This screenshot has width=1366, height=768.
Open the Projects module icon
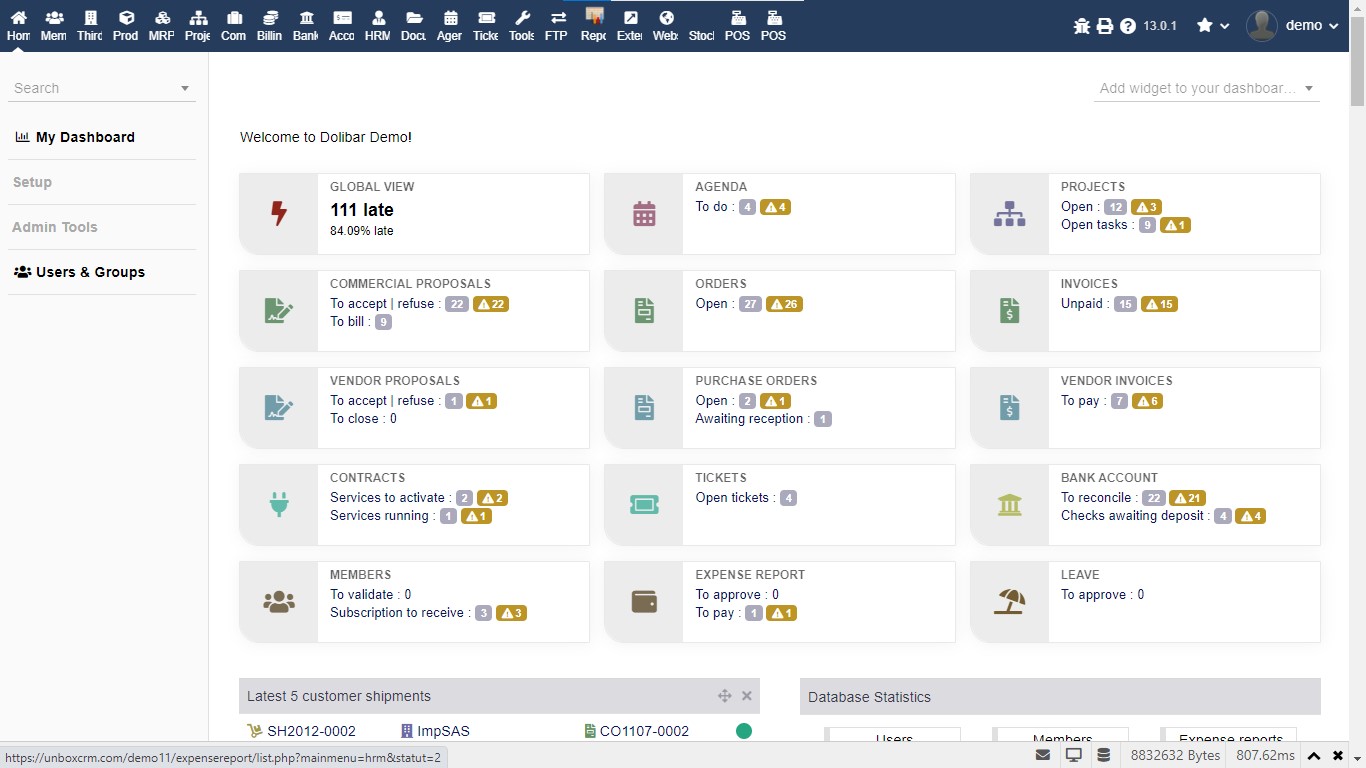click(197, 25)
